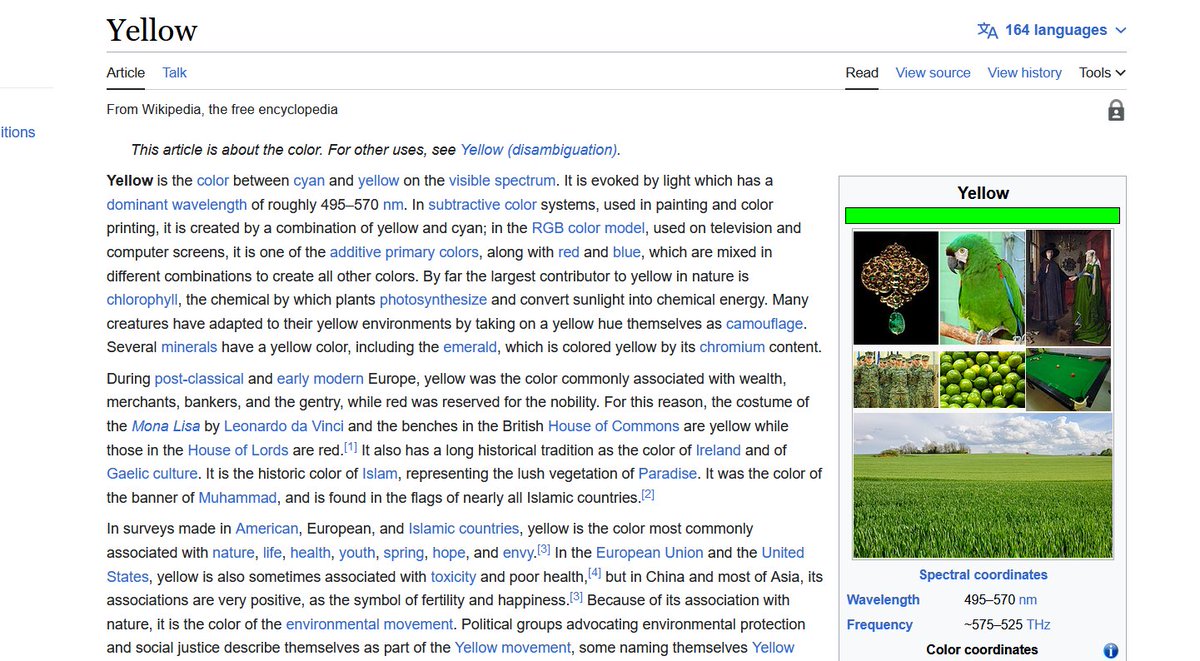The width and height of the screenshot is (1200, 661).
Task: Open the 164 languages dropdown
Action: [x=1053, y=30]
